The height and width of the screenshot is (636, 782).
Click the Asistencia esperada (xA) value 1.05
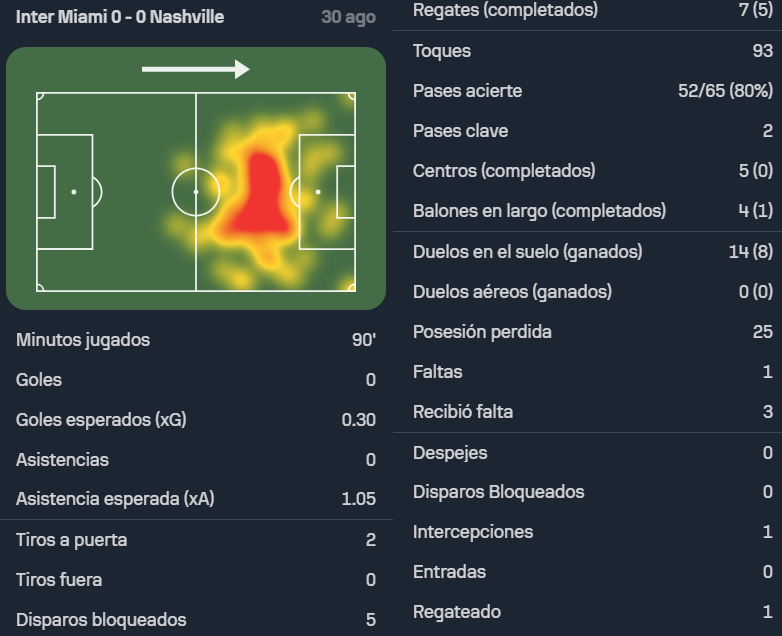[358, 499]
